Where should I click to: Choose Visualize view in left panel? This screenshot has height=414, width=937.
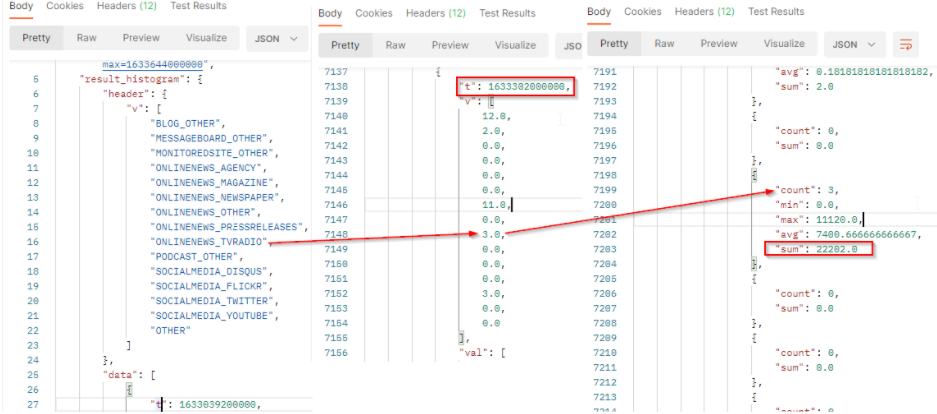(x=206, y=39)
